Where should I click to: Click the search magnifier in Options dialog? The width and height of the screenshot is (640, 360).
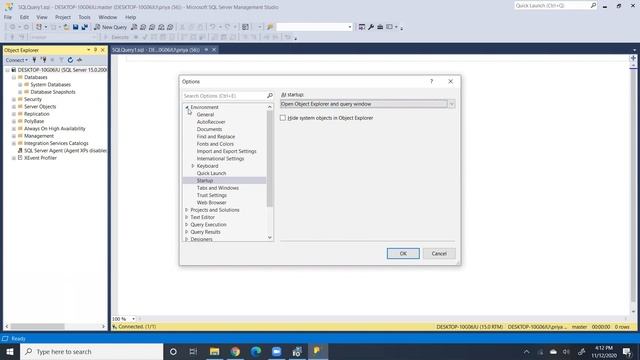point(270,96)
